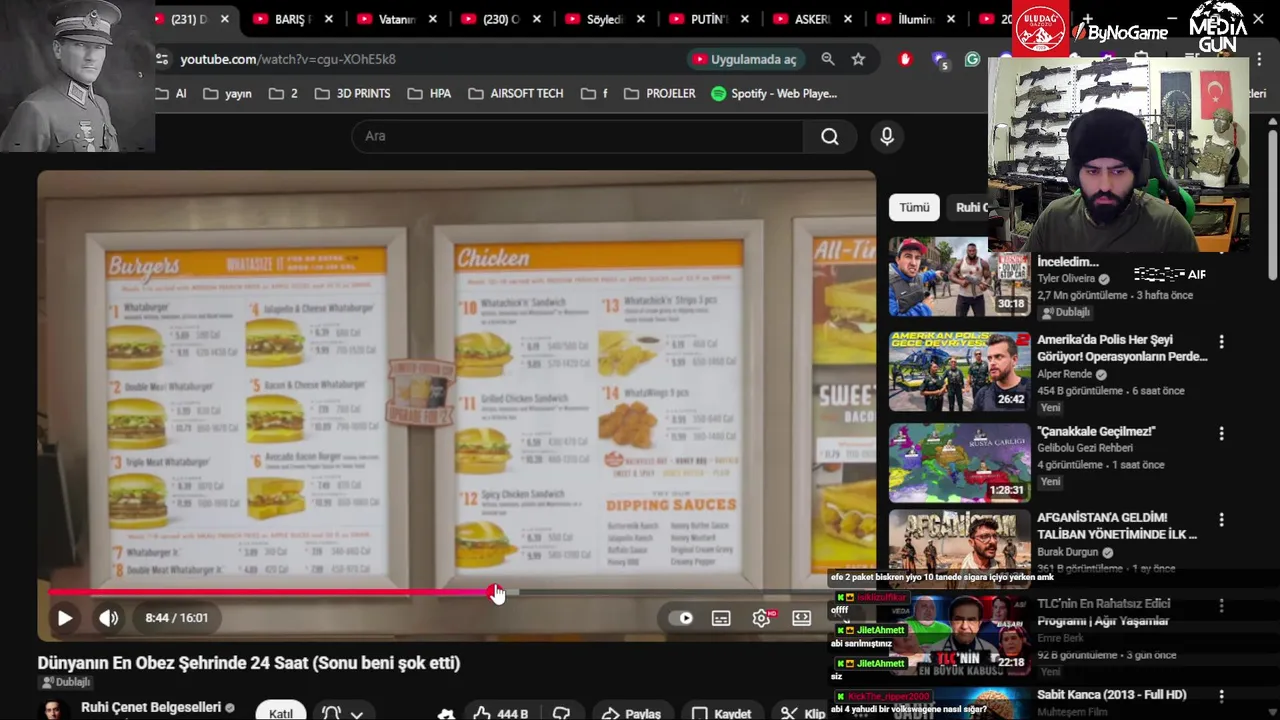Click the red extension icon in toolbar
Image resolution: width=1280 pixels, height=720 pixels.
(905, 59)
